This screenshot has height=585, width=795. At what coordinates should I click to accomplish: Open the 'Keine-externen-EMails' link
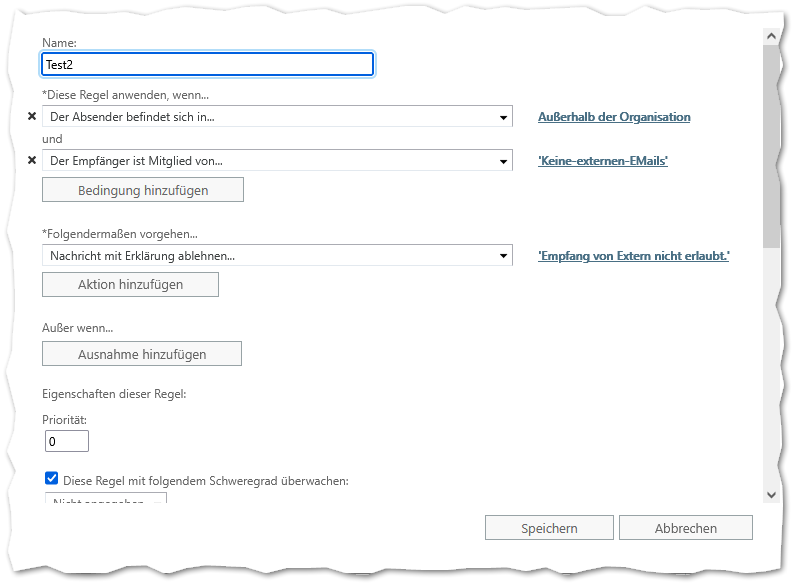point(603,161)
